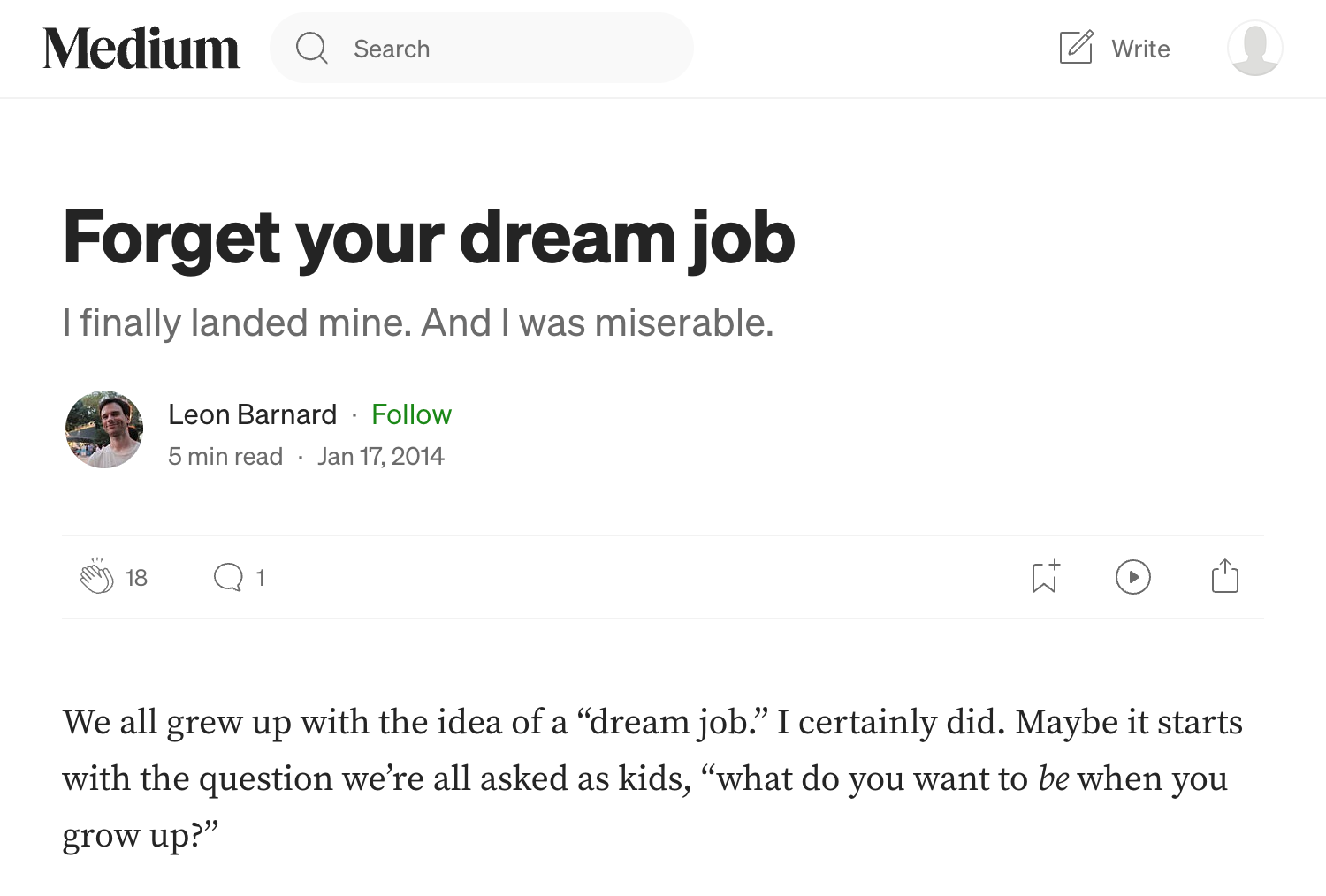View the 18 claps count

point(136,578)
